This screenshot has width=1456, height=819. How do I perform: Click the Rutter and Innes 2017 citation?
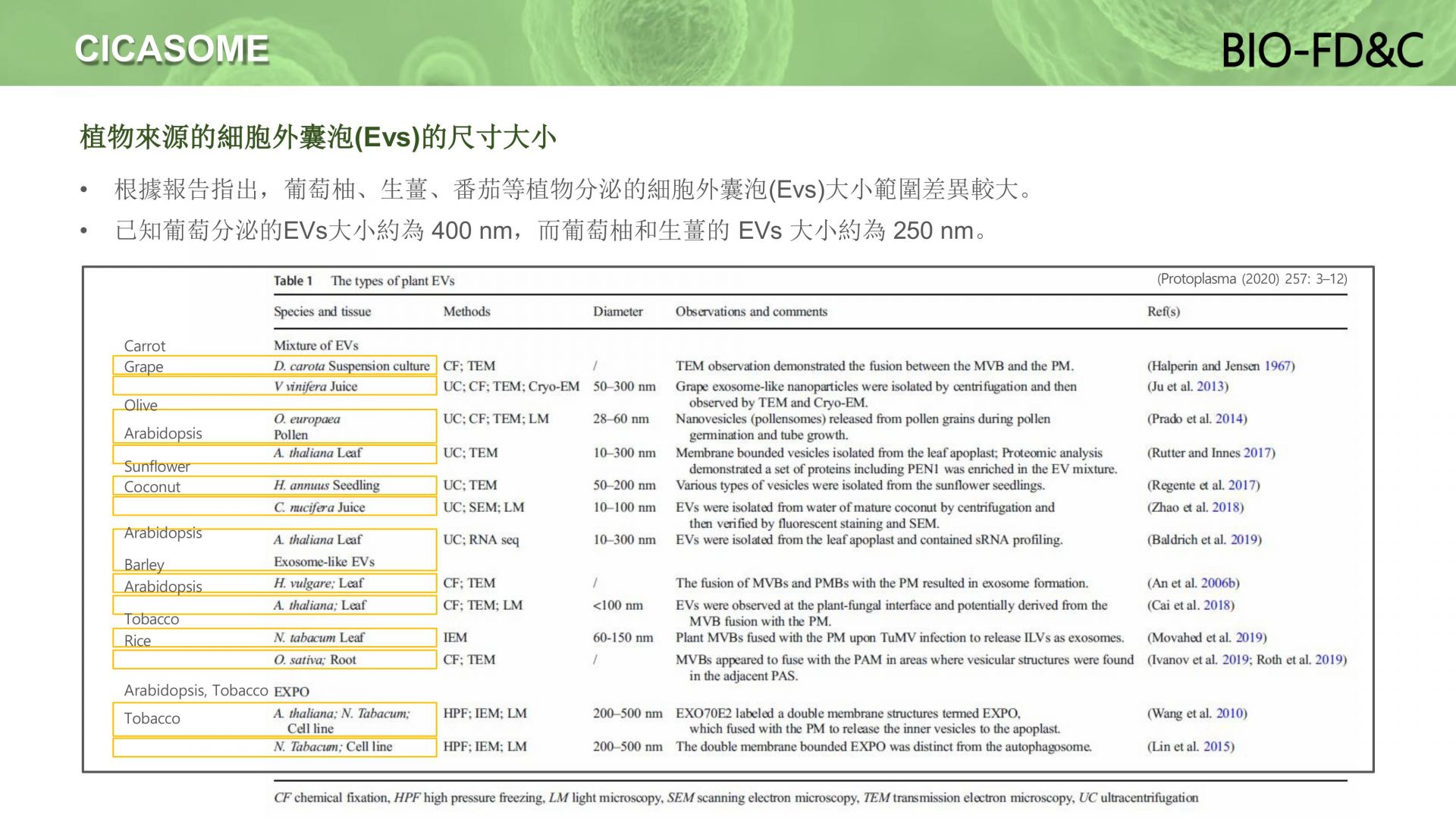tap(1211, 453)
